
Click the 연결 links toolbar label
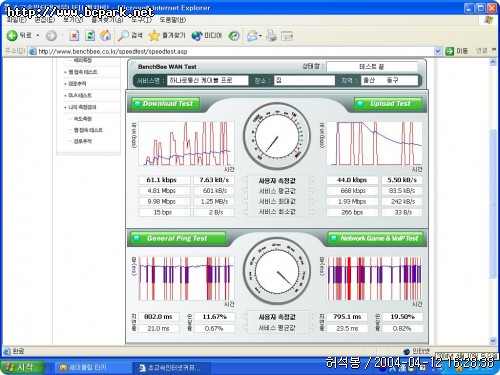click(481, 51)
